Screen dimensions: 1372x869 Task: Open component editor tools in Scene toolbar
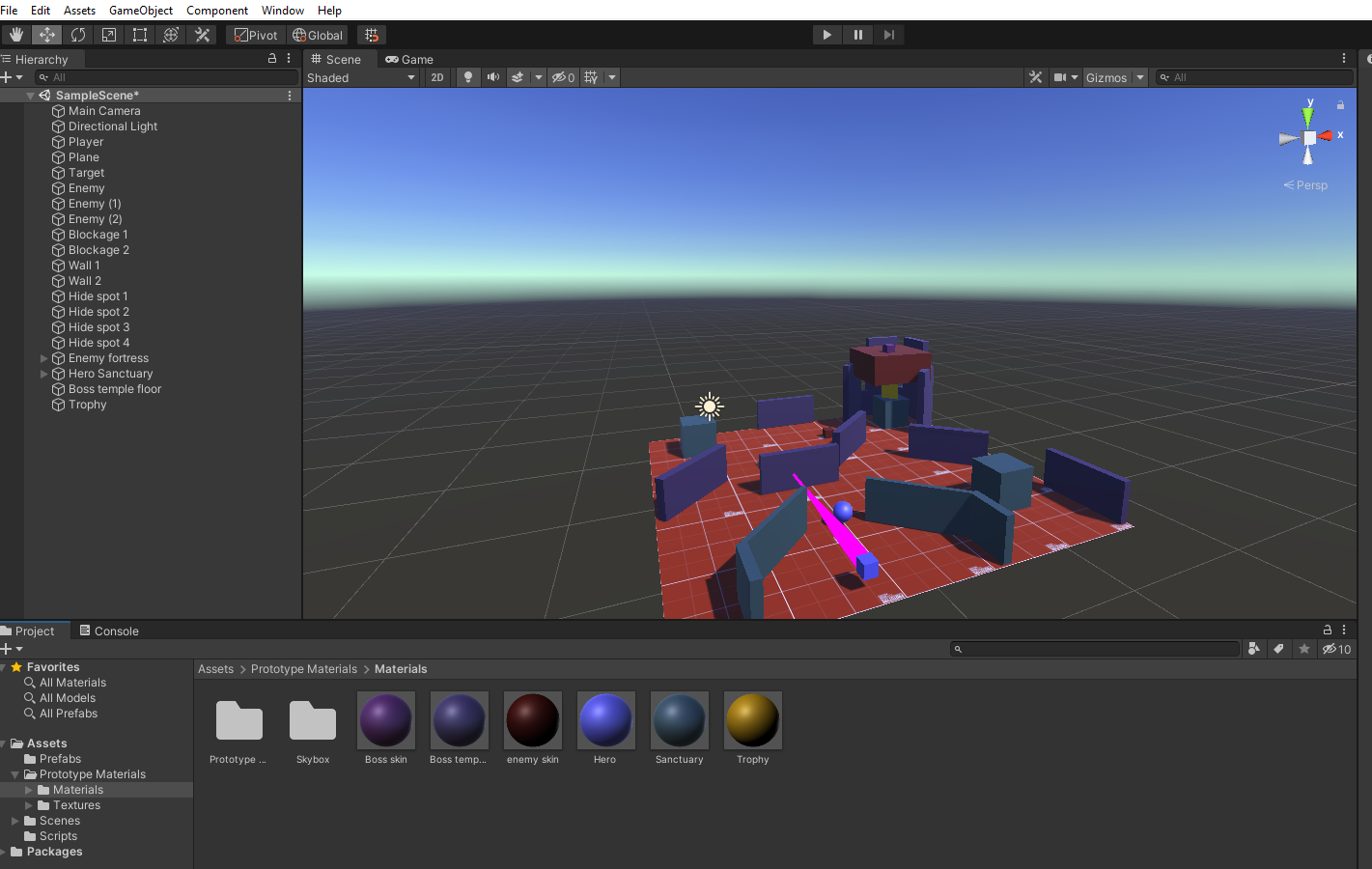[1036, 77]
